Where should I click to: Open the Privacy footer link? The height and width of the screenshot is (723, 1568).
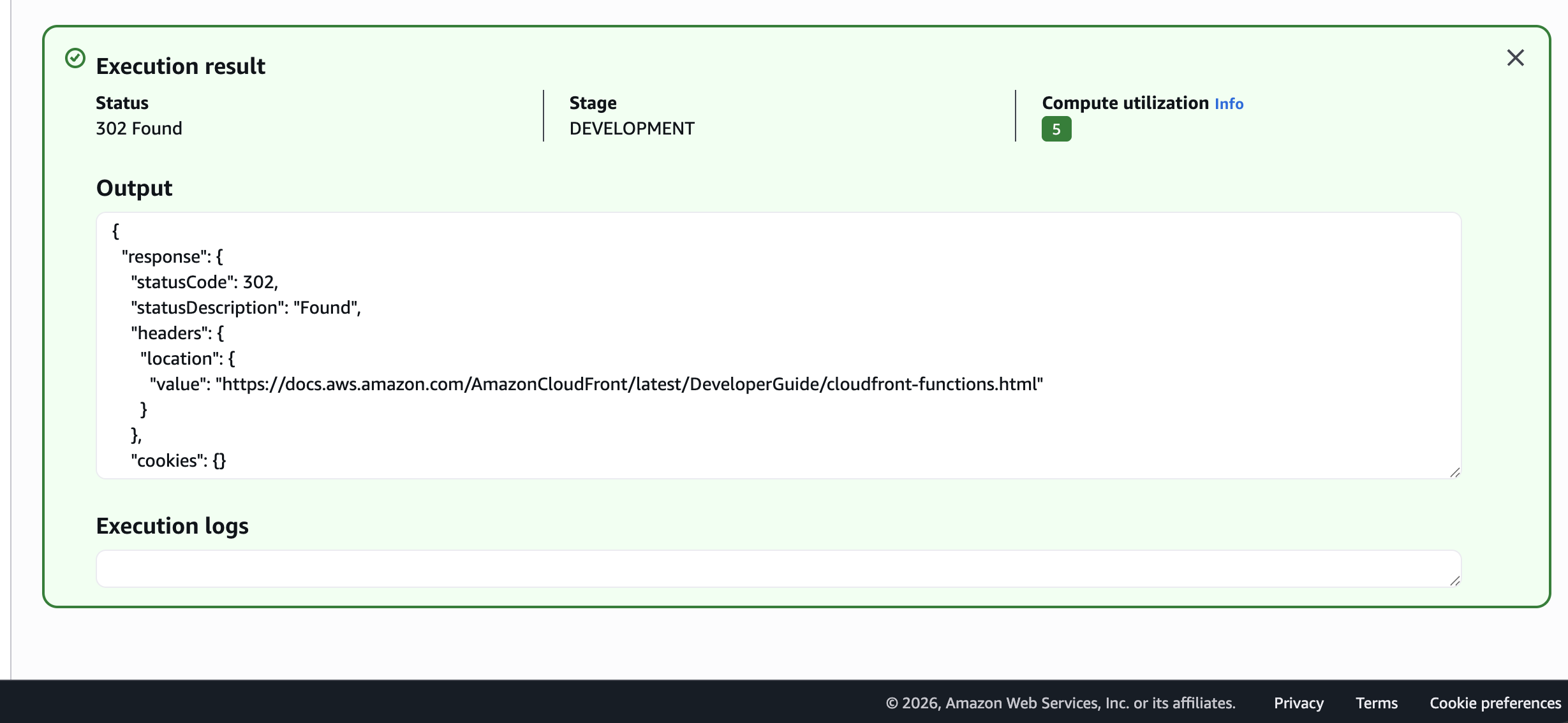click(x=1298, y=703)
